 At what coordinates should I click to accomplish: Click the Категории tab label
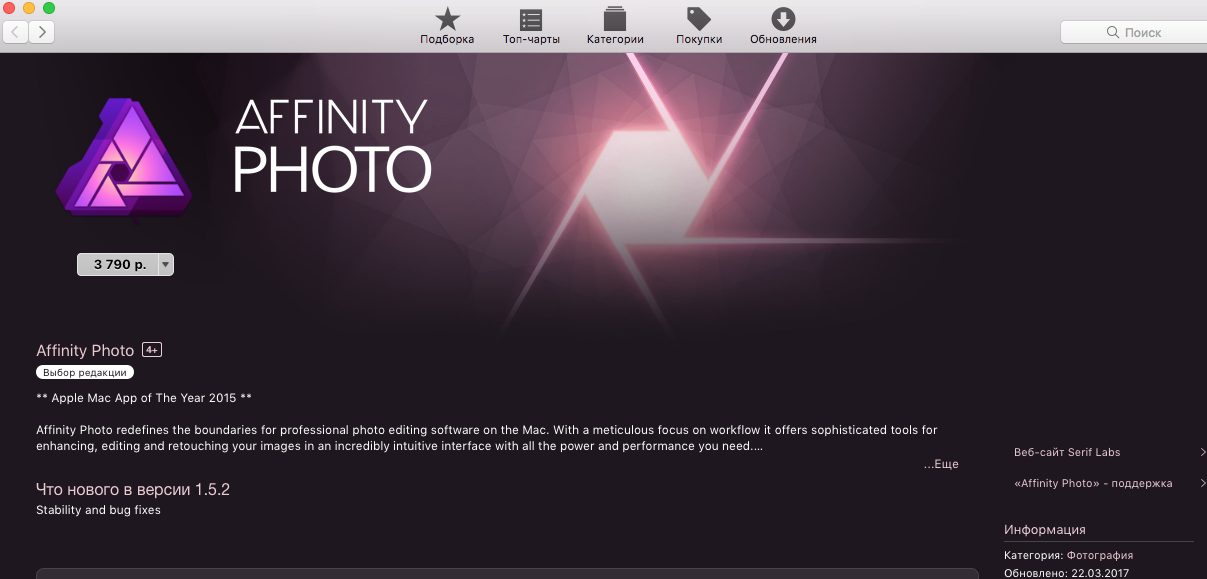(x=615, y=39)
